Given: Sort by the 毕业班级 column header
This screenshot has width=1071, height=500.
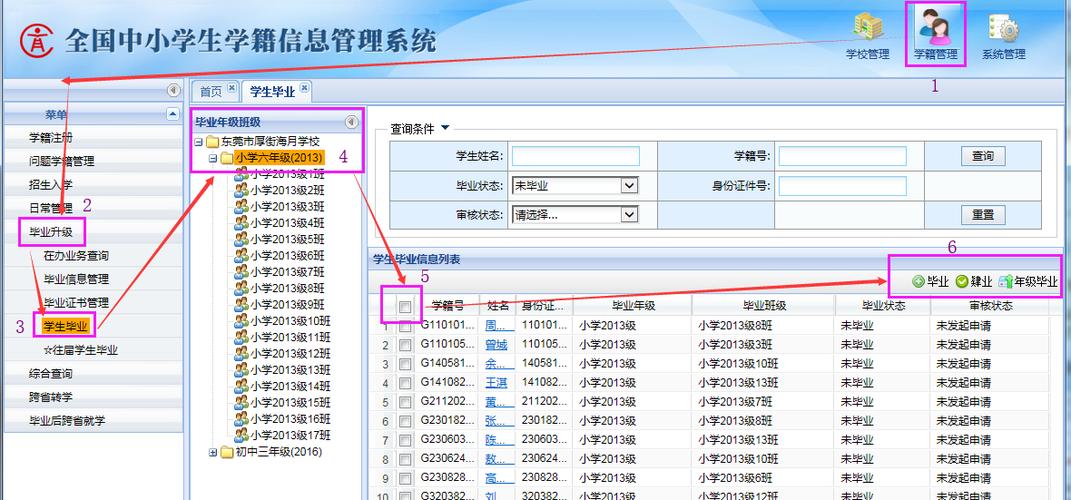Looking at the screenshot, I should pos(764,305).
